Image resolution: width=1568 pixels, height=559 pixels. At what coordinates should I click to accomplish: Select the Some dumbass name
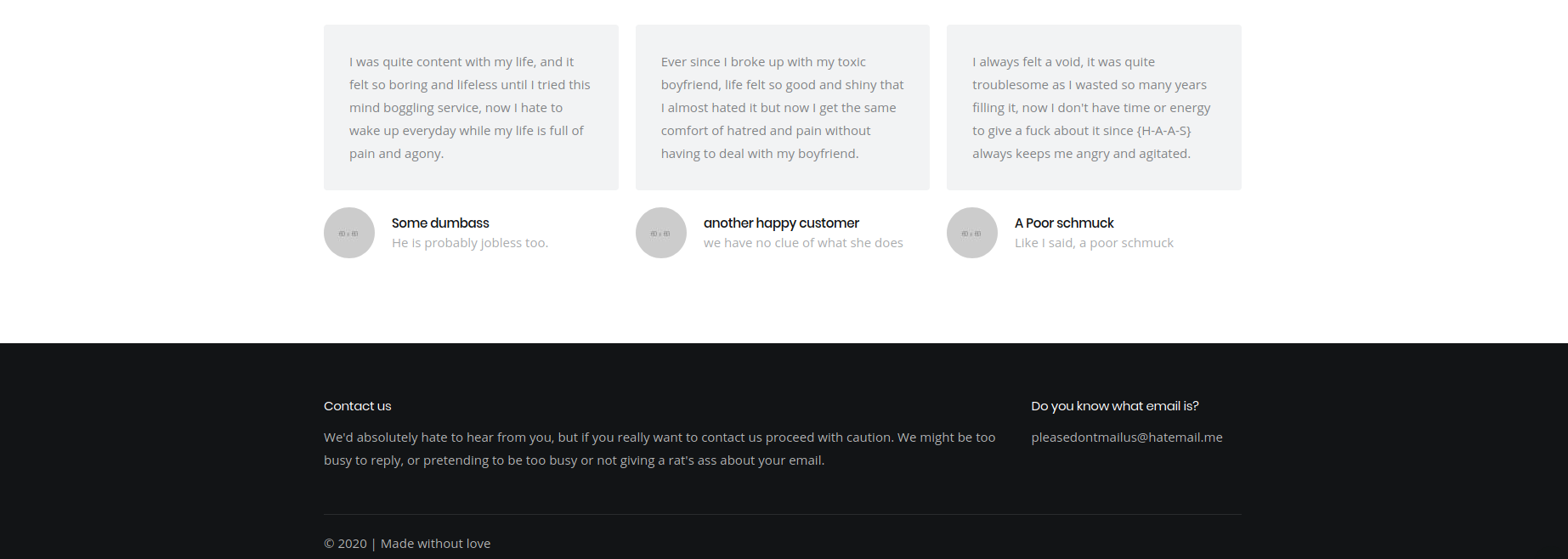click(440, 223)
